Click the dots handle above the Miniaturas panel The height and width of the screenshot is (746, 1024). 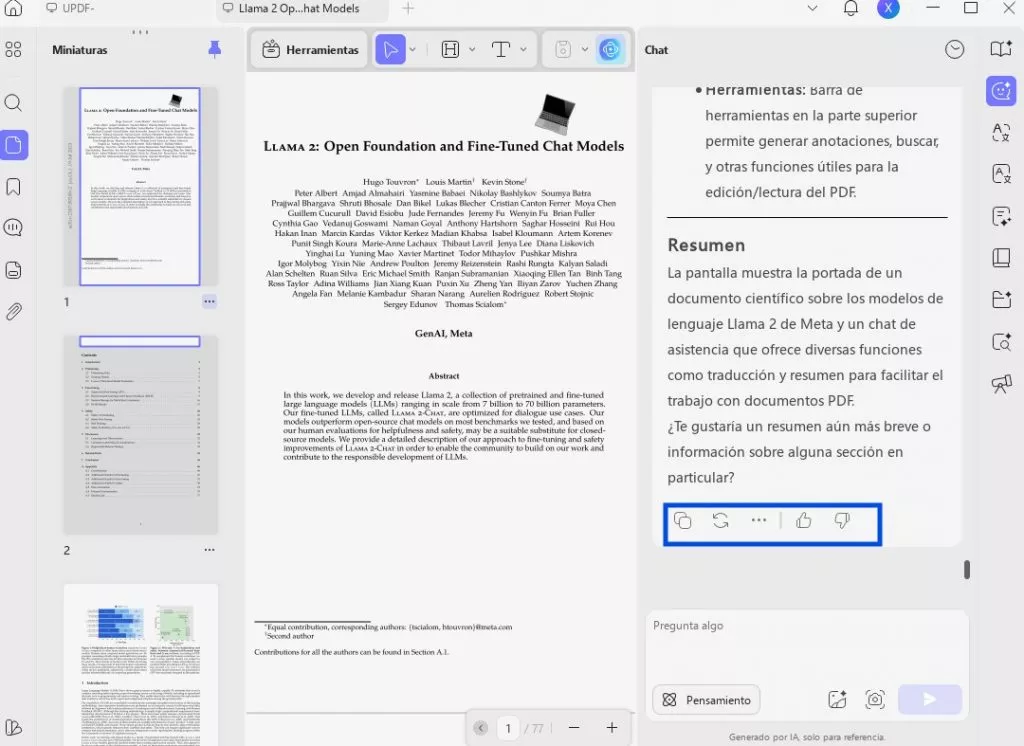[x=140, y=31]
